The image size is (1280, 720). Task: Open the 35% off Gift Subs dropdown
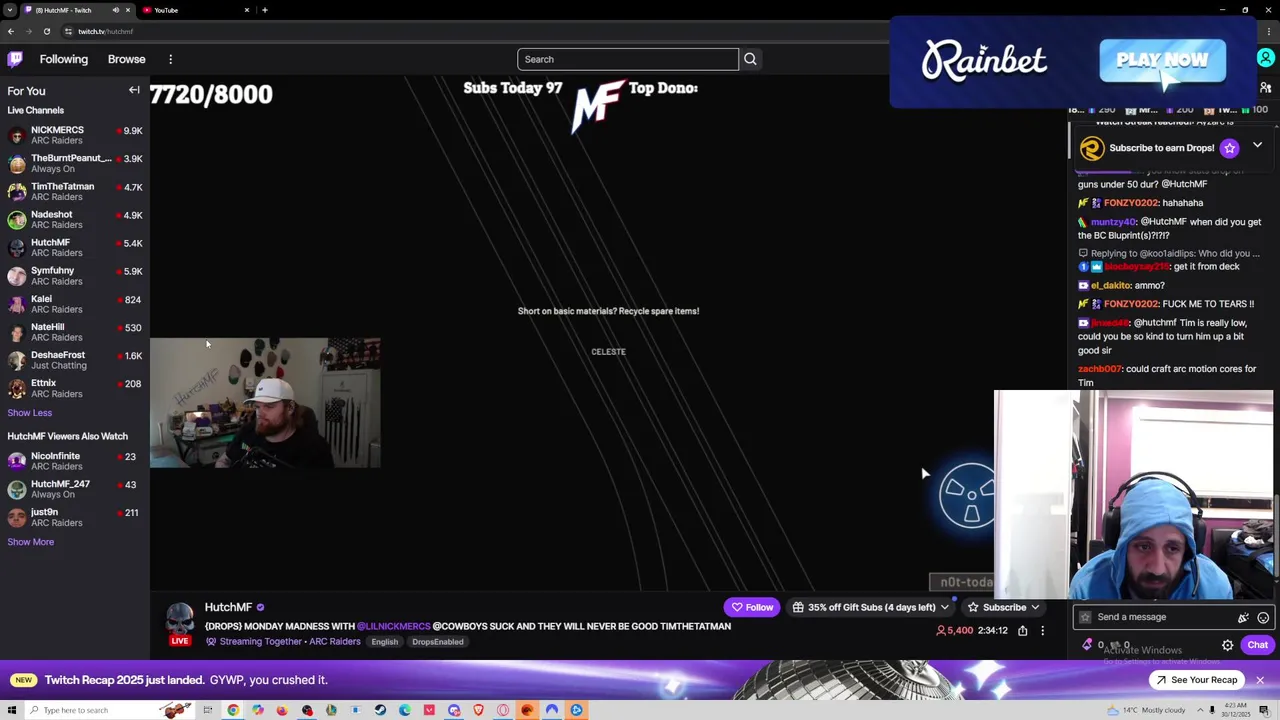coord(870,607)
